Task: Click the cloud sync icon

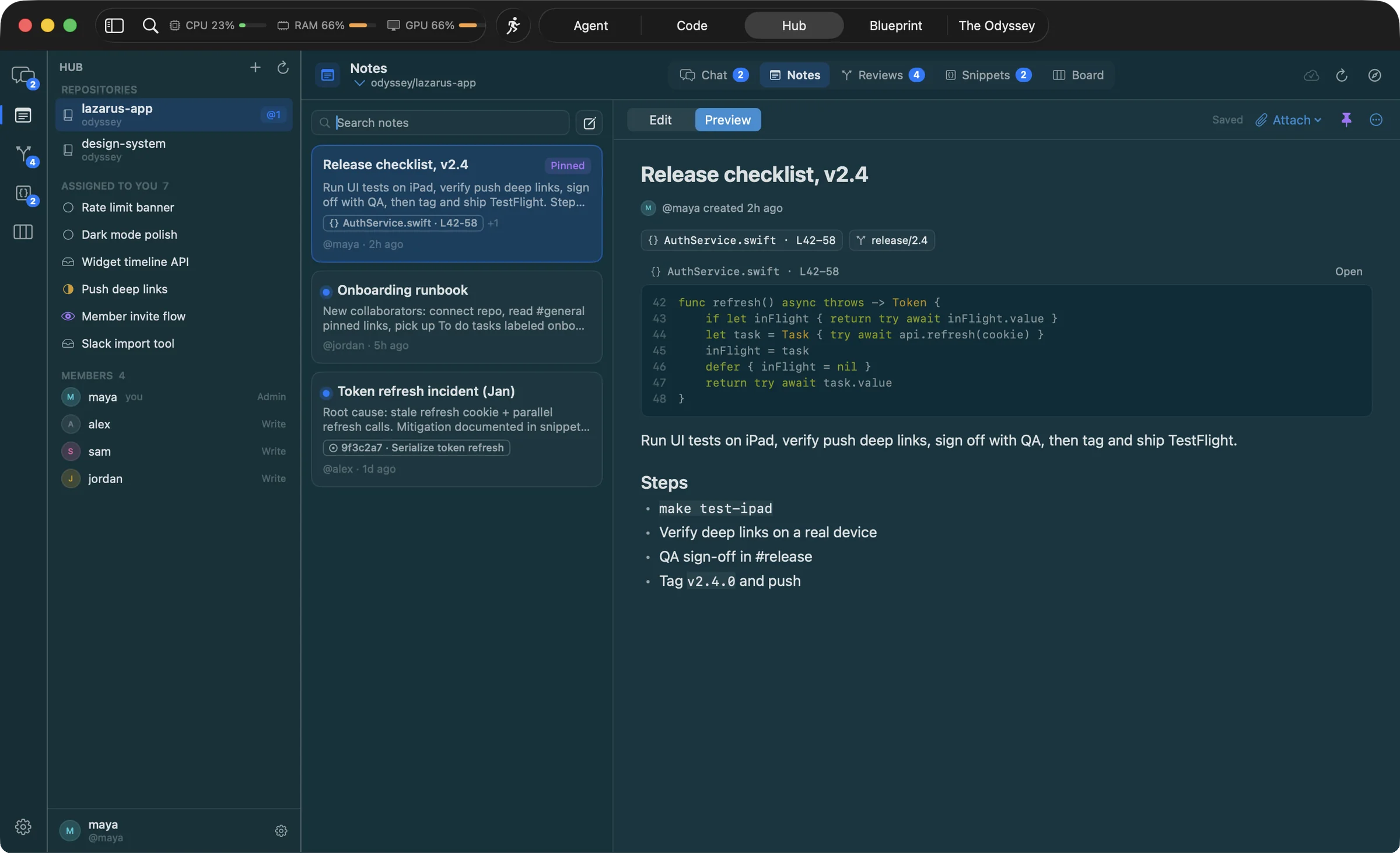Action: 1311,75
